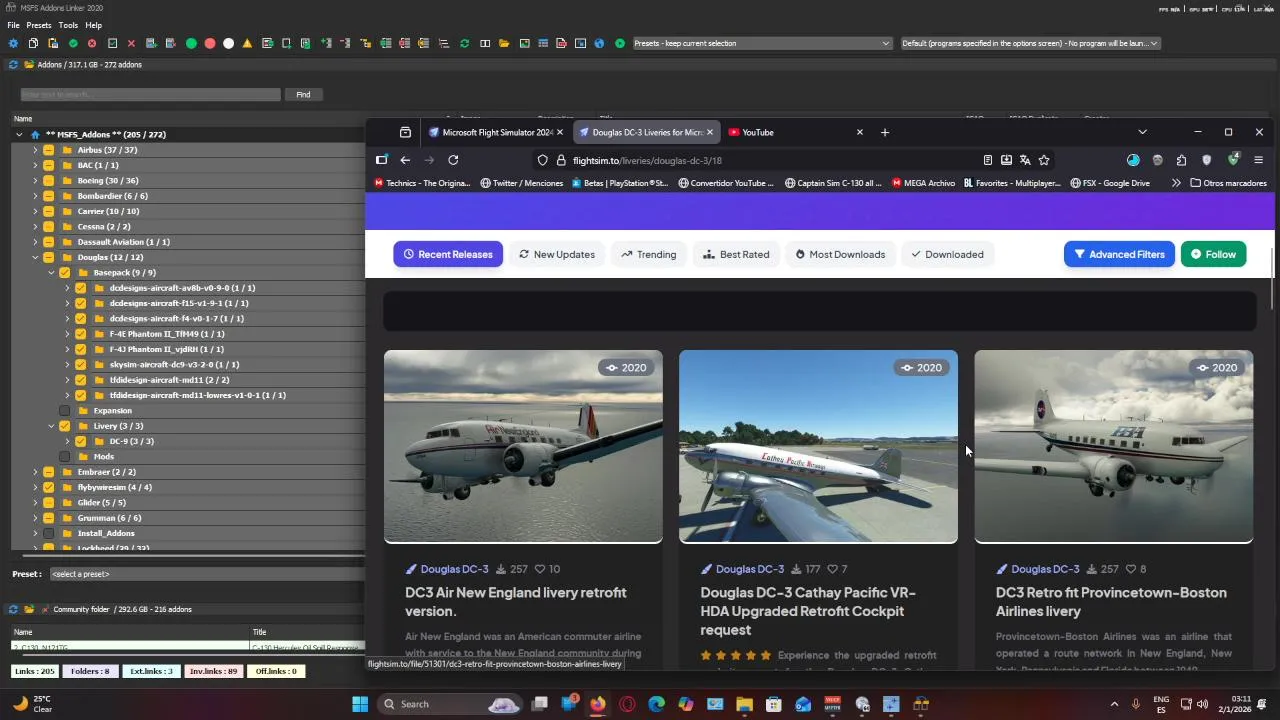Bookmark this page with the star icon
Viewport: 1280px width, 720px height.
1044,160
